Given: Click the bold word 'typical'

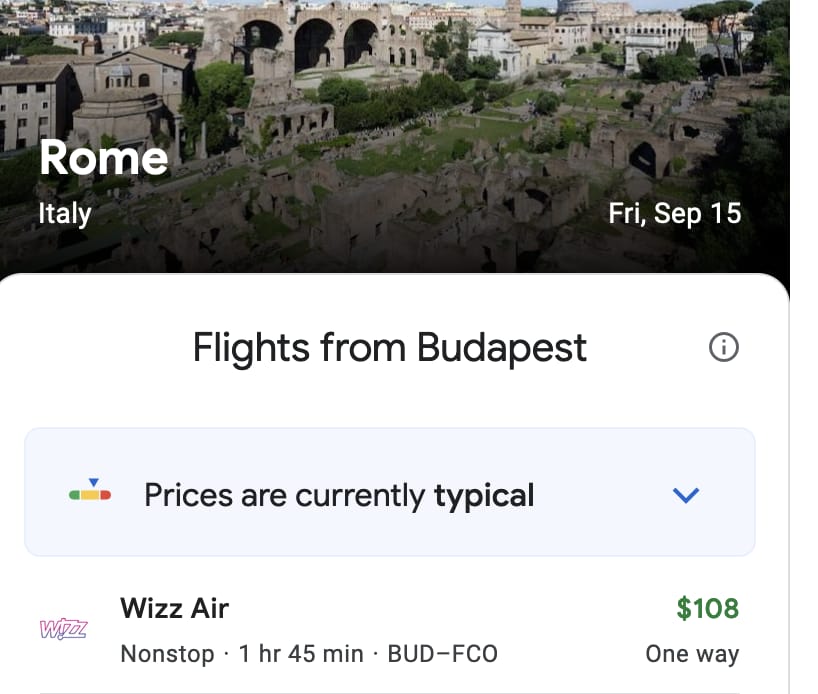Looking at the screenshot, I should point(484,495).
